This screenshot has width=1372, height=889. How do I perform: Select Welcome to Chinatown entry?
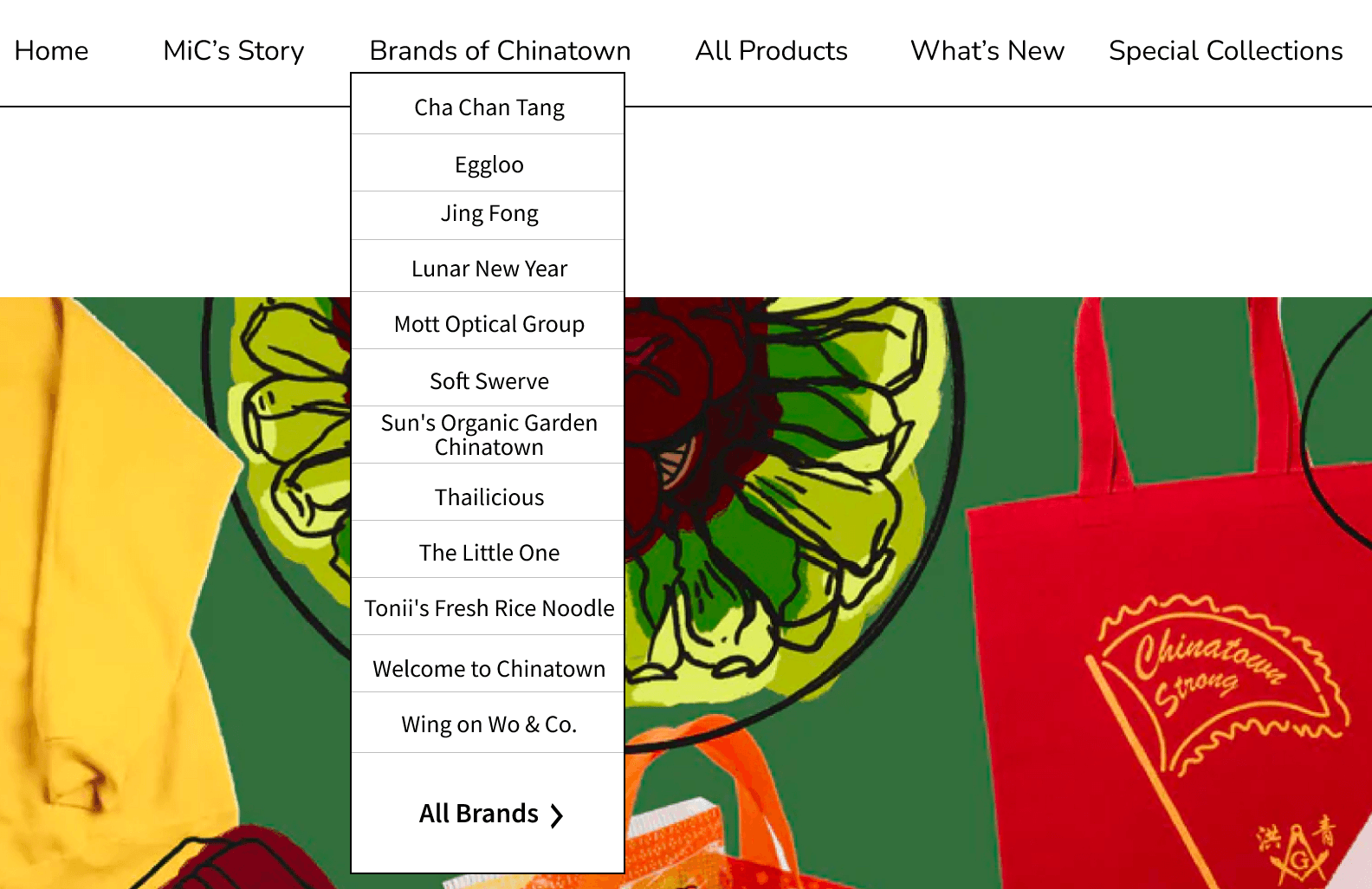tap(489, 668)
